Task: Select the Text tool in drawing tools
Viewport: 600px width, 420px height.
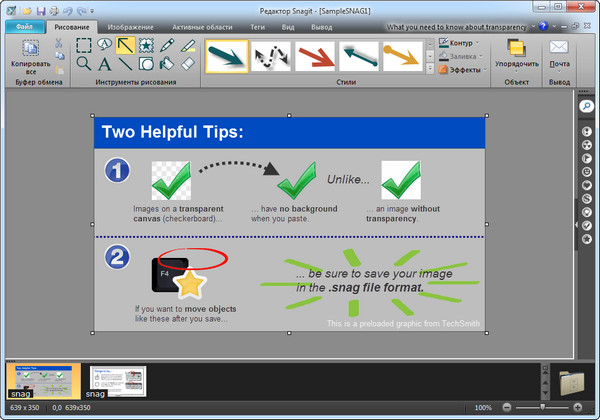Action: 105,64
